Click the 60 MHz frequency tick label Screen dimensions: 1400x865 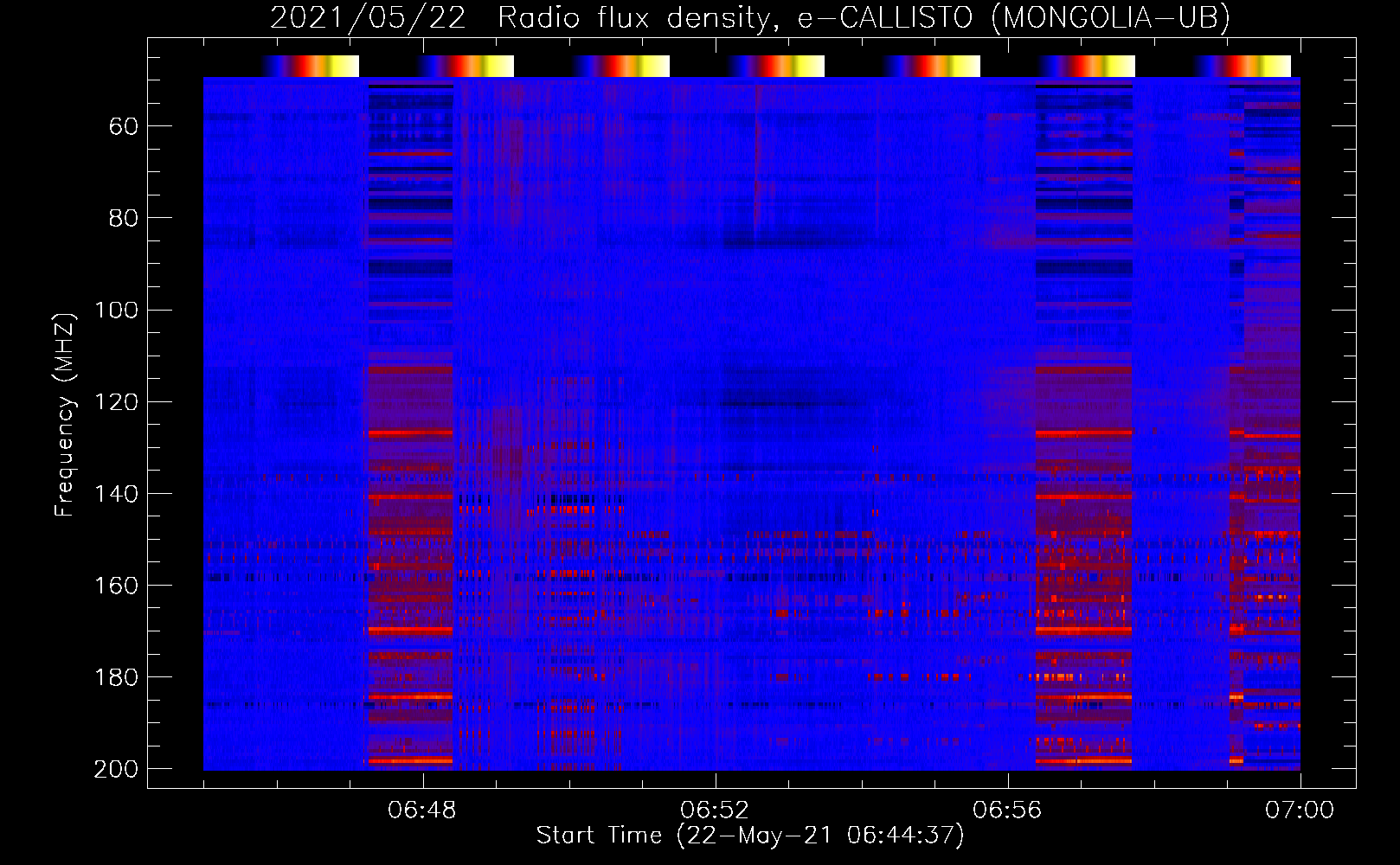point(124,126)
